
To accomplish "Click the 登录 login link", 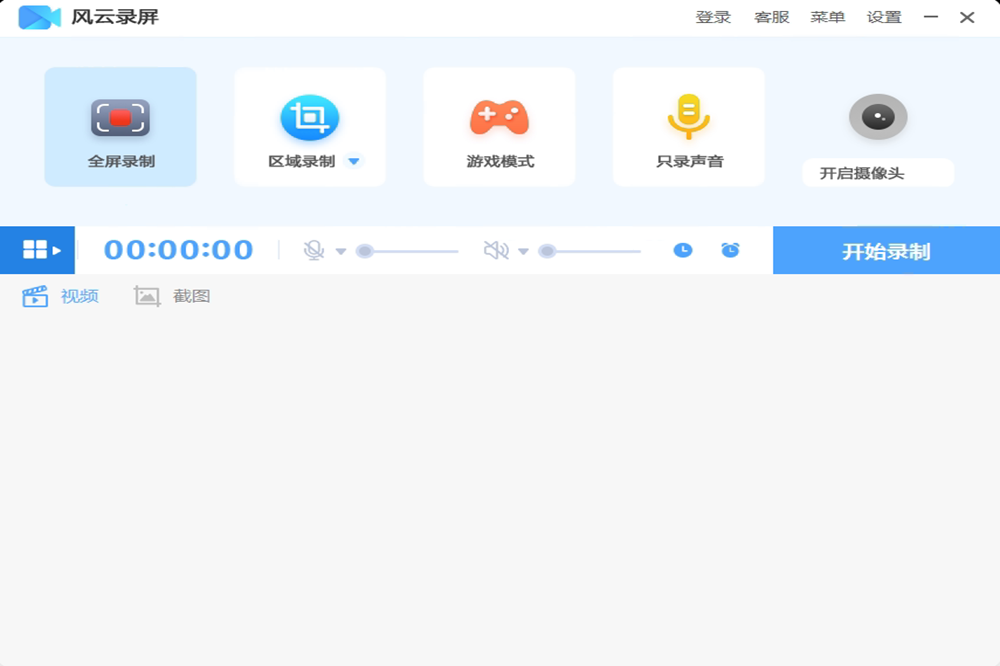I will (x=713, y=17).
